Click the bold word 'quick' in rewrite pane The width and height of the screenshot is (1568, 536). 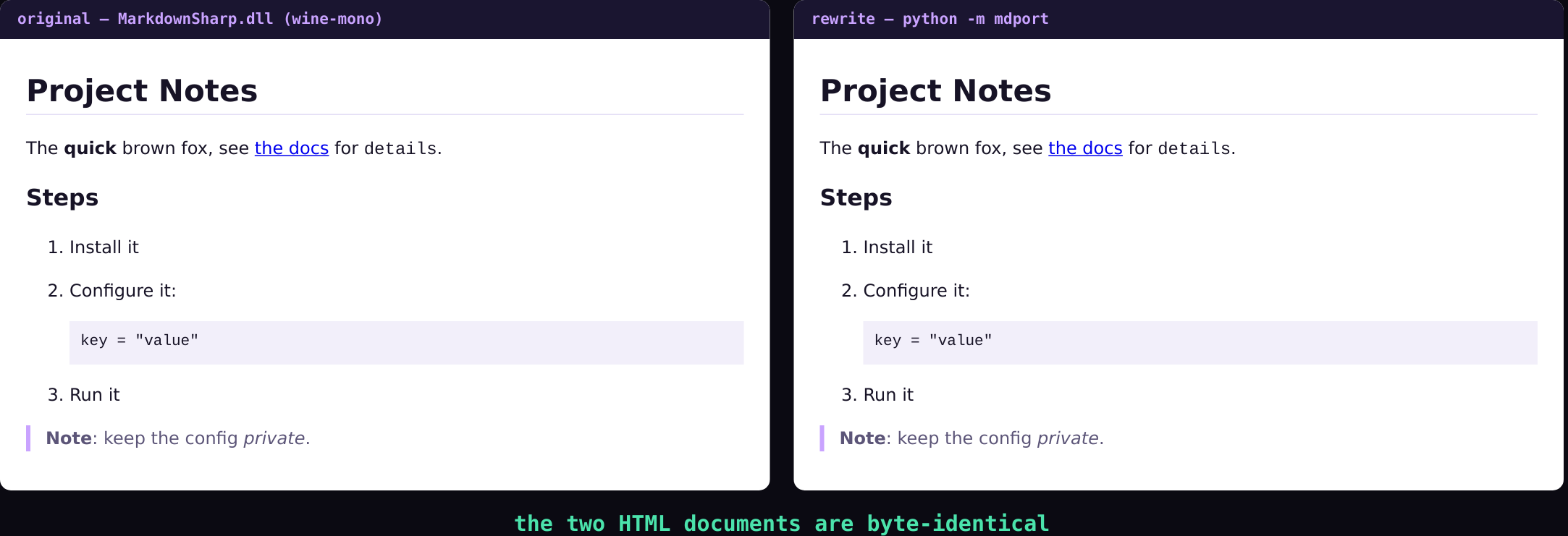click(884, 148)
